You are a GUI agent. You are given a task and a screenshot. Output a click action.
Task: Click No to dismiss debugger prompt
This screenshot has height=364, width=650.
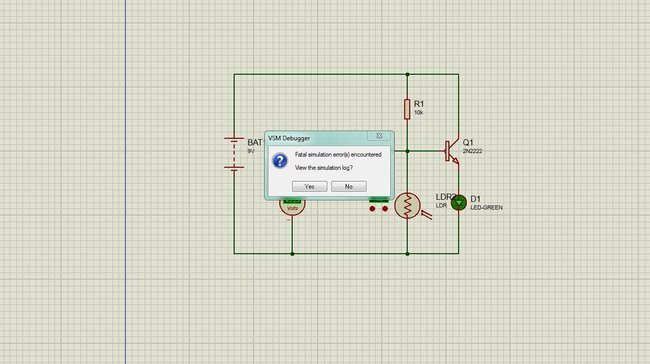click(x=349, y=187)
